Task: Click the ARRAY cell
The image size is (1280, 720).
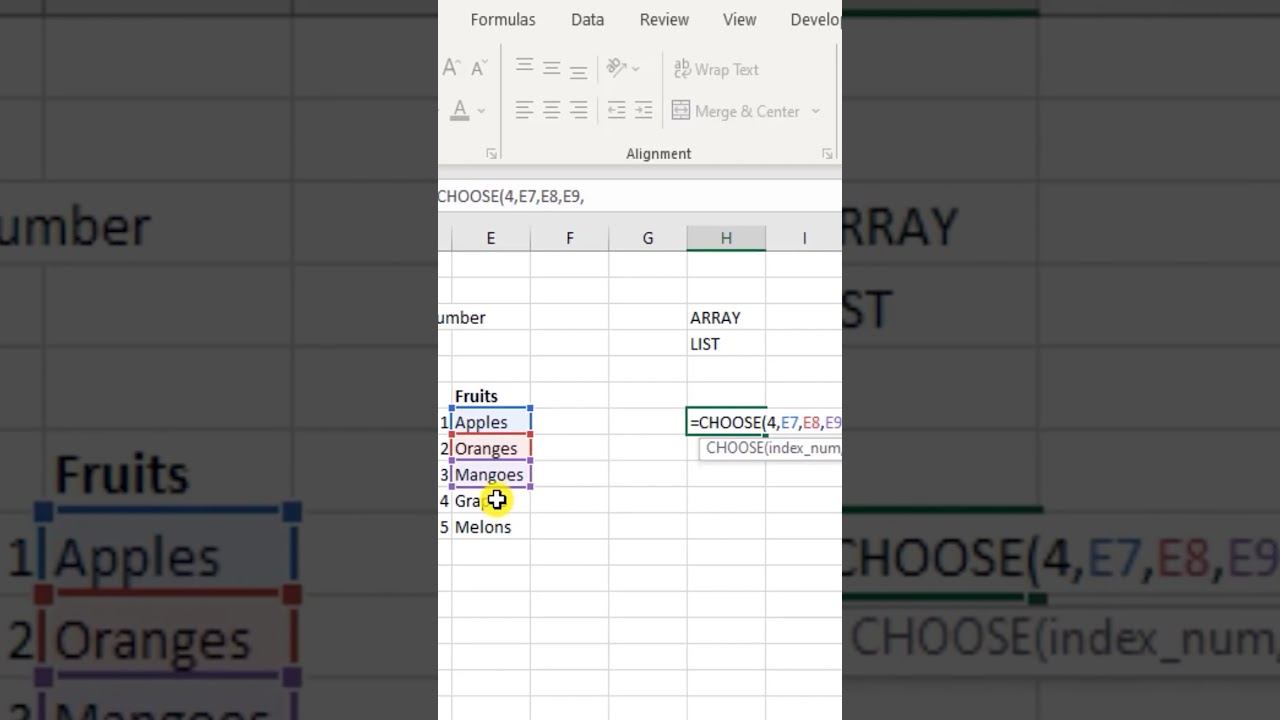Action: [726, 318]
